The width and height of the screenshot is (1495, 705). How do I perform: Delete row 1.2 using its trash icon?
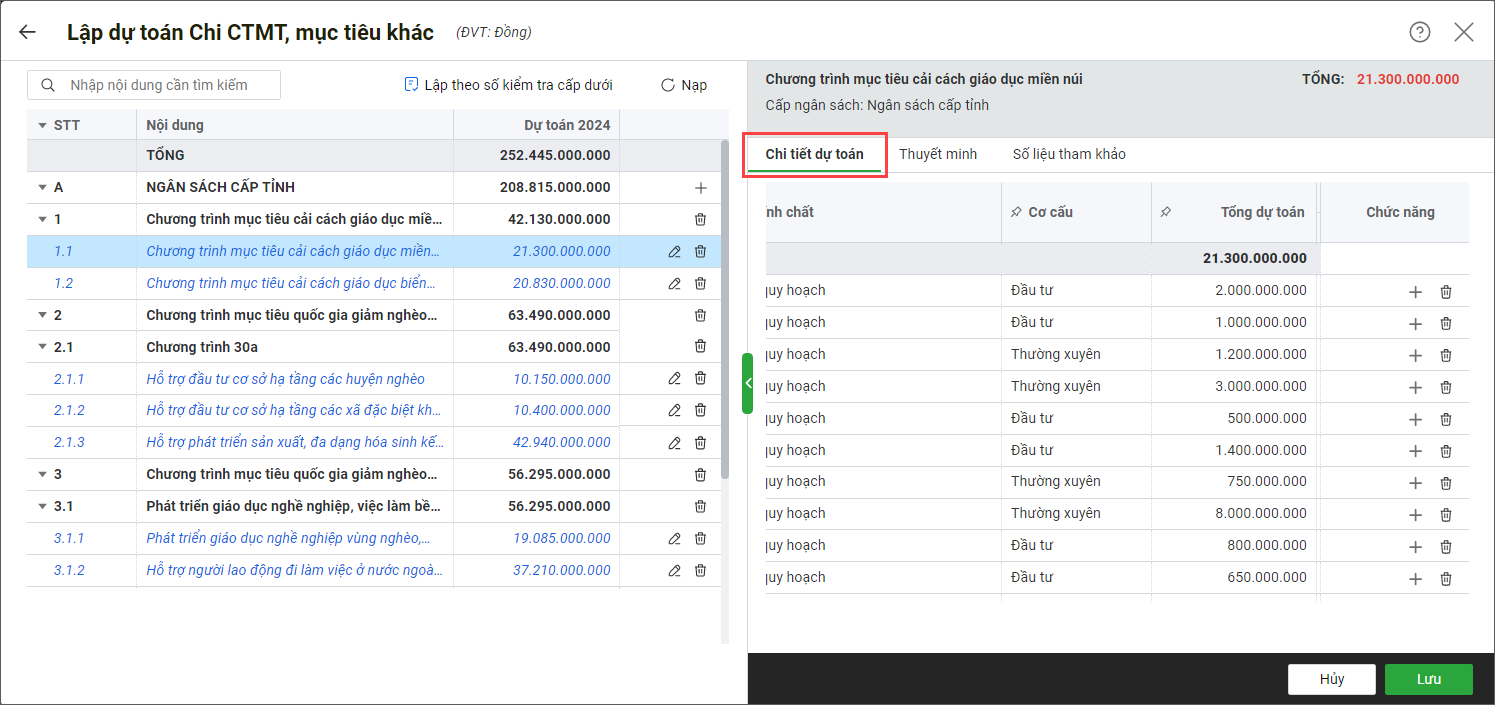(x=700, y=284)
